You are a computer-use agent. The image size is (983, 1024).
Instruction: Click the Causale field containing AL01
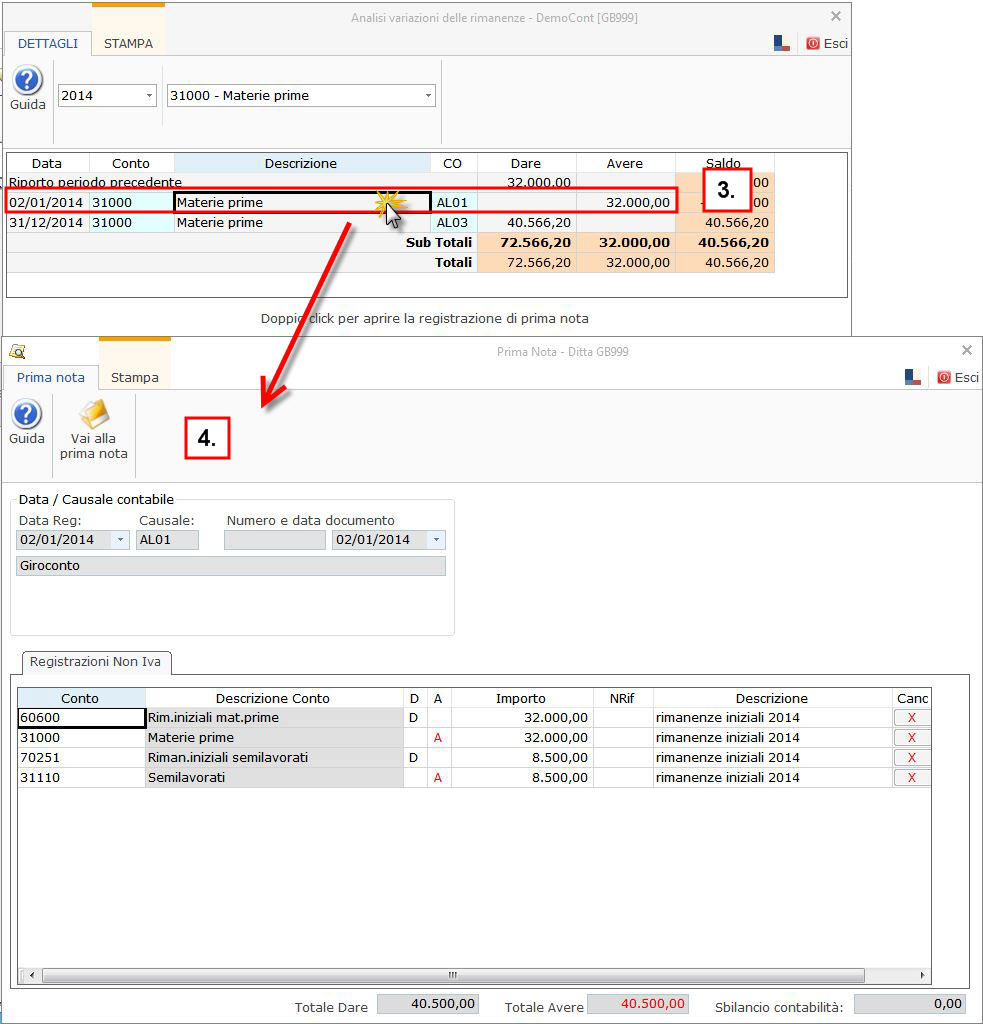click(x=167, y=540)
